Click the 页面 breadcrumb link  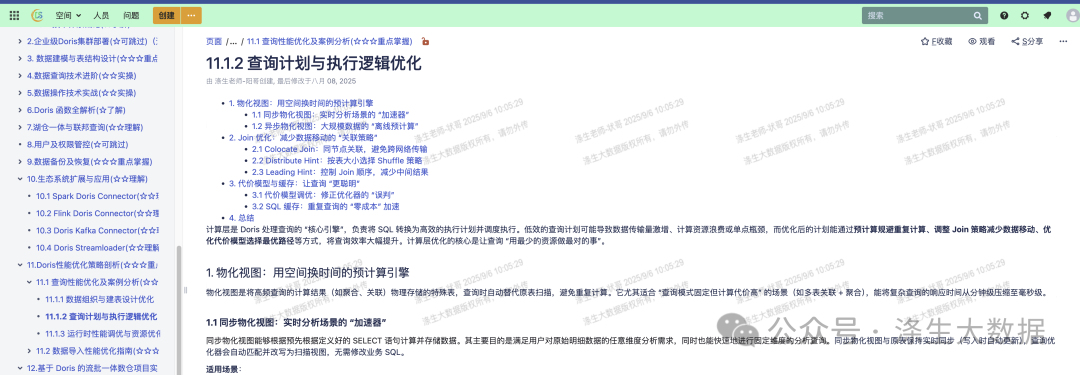(x=214, y=41)
